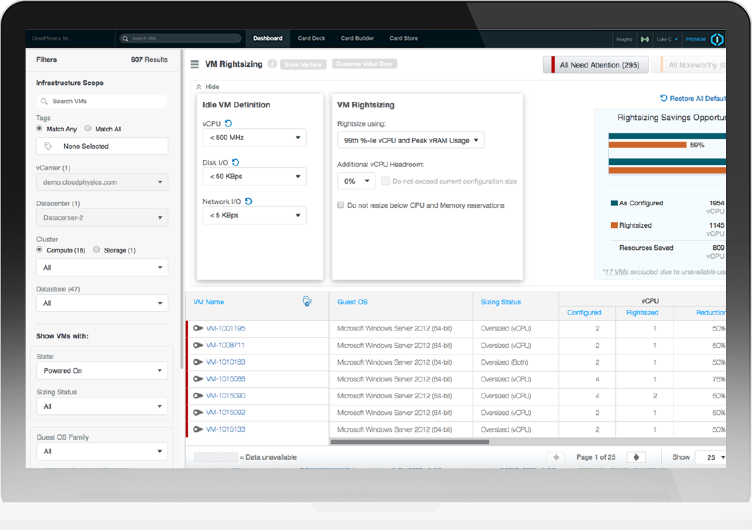752x531 pixels.
Task: Open the VM-1001195 link
Action: [x=225, y=328]
